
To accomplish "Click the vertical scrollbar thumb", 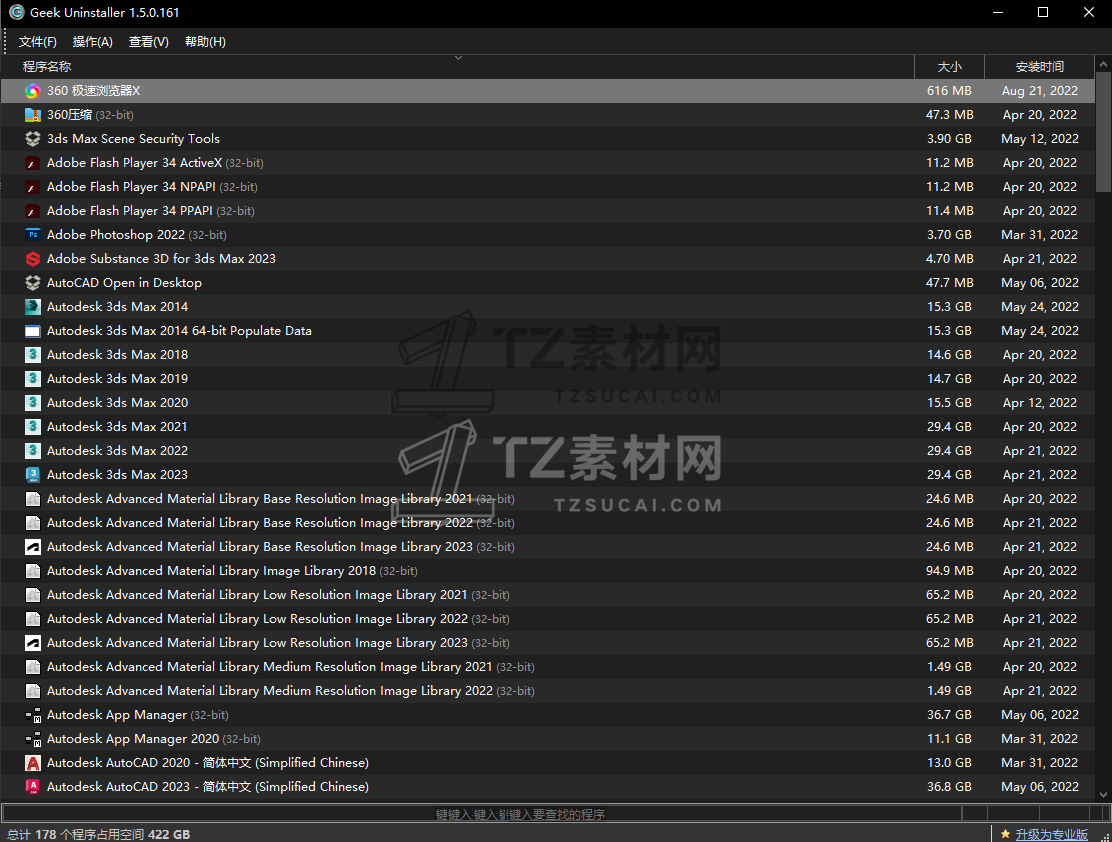I will (x=1103, y=131).
